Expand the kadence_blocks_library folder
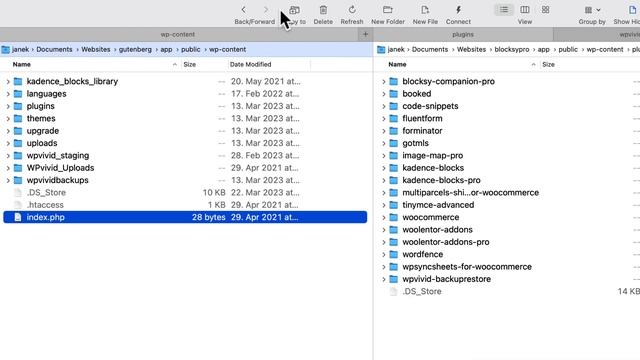The width and height of the screenshot is (640, 360). [x=8, y=82]
